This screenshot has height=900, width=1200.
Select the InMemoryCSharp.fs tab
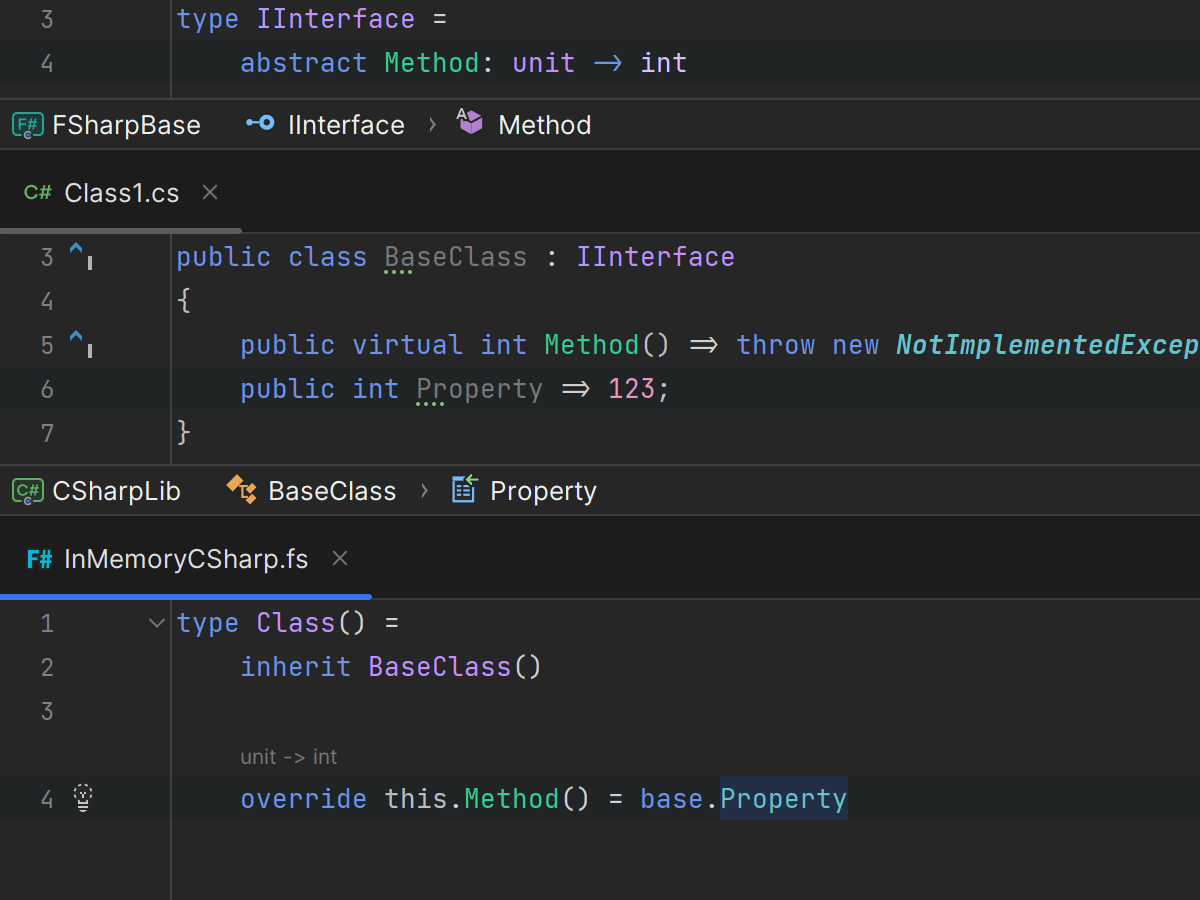185,559
